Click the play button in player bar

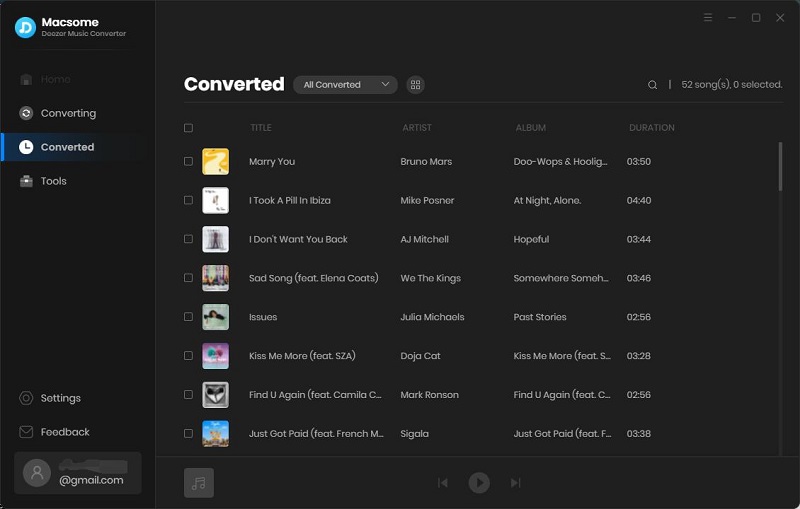pyautogui.click(x=479, y=483)
